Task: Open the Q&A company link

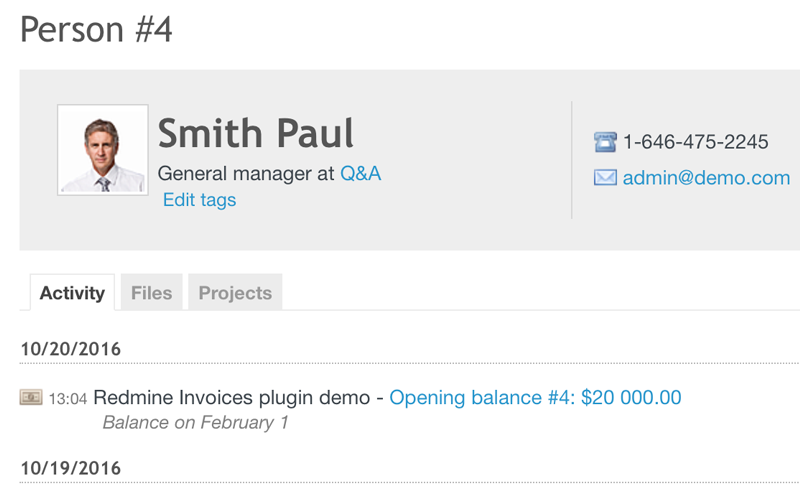Action: pyautogui.click(x=360, y=173)
